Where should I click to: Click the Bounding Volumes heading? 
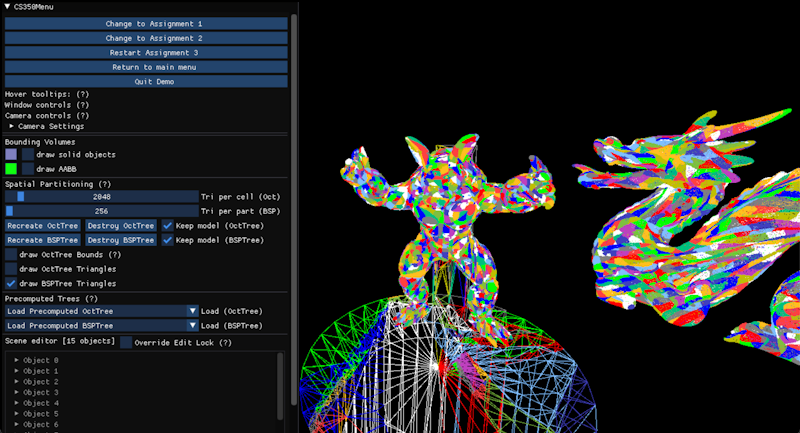[40, 142]
